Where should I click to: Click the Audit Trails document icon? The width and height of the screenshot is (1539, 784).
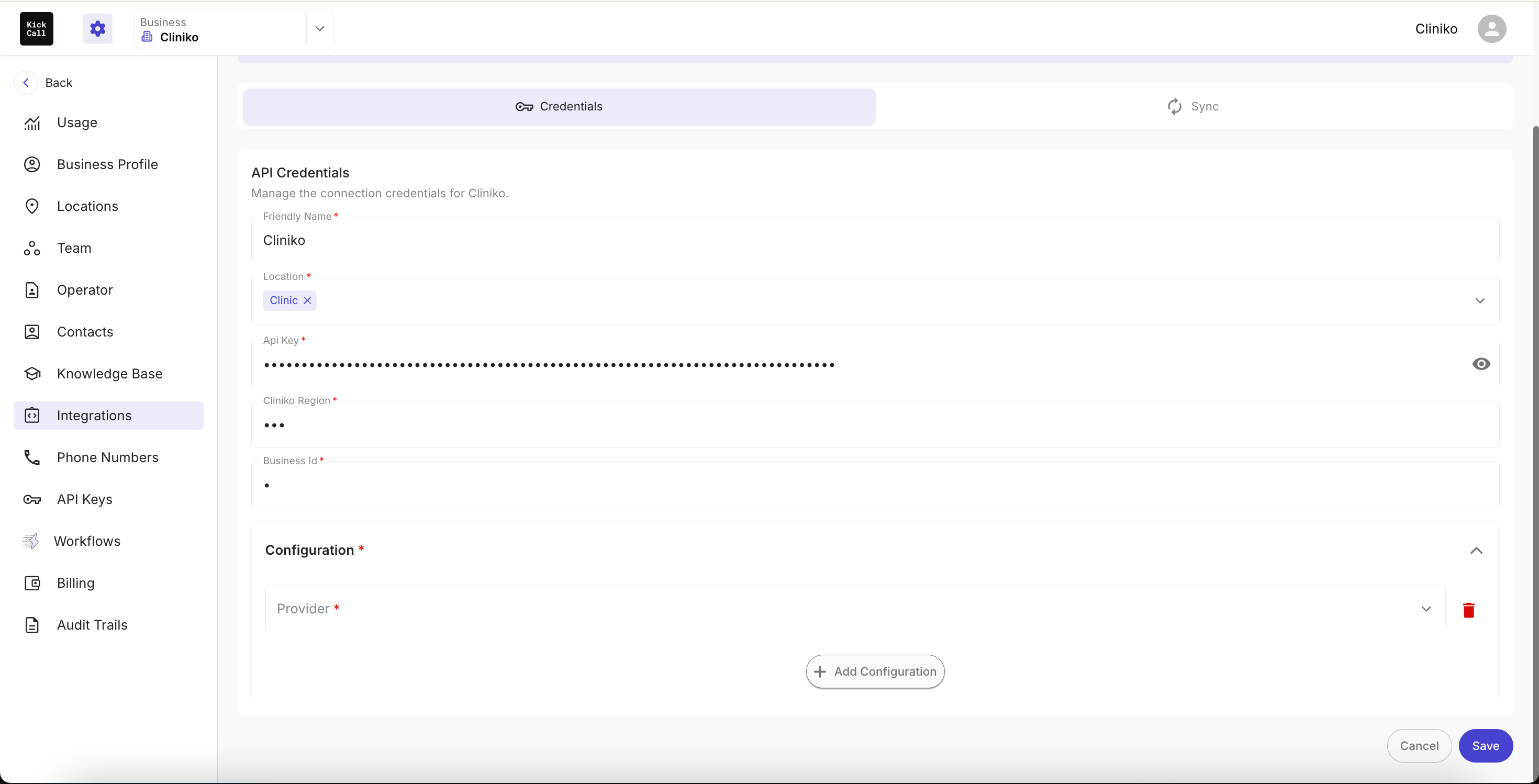click(x=32, y=624)
